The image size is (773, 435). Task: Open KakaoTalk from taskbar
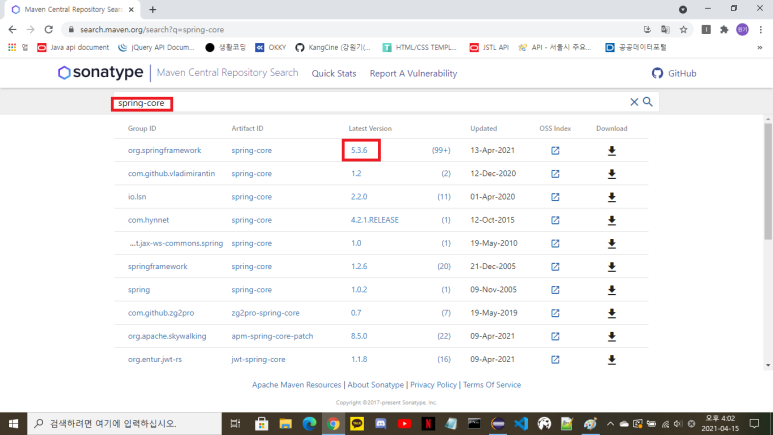[x=357, y=424]
